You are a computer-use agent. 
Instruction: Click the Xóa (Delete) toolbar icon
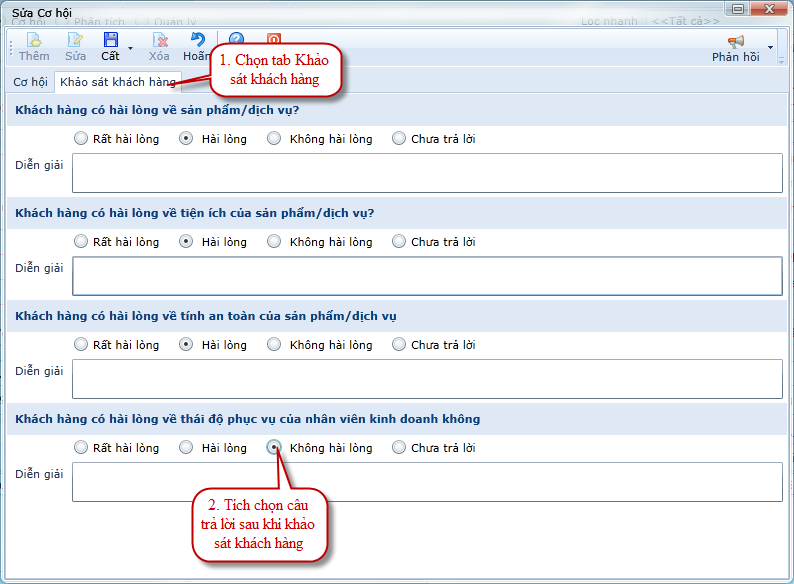pos(160,41)
